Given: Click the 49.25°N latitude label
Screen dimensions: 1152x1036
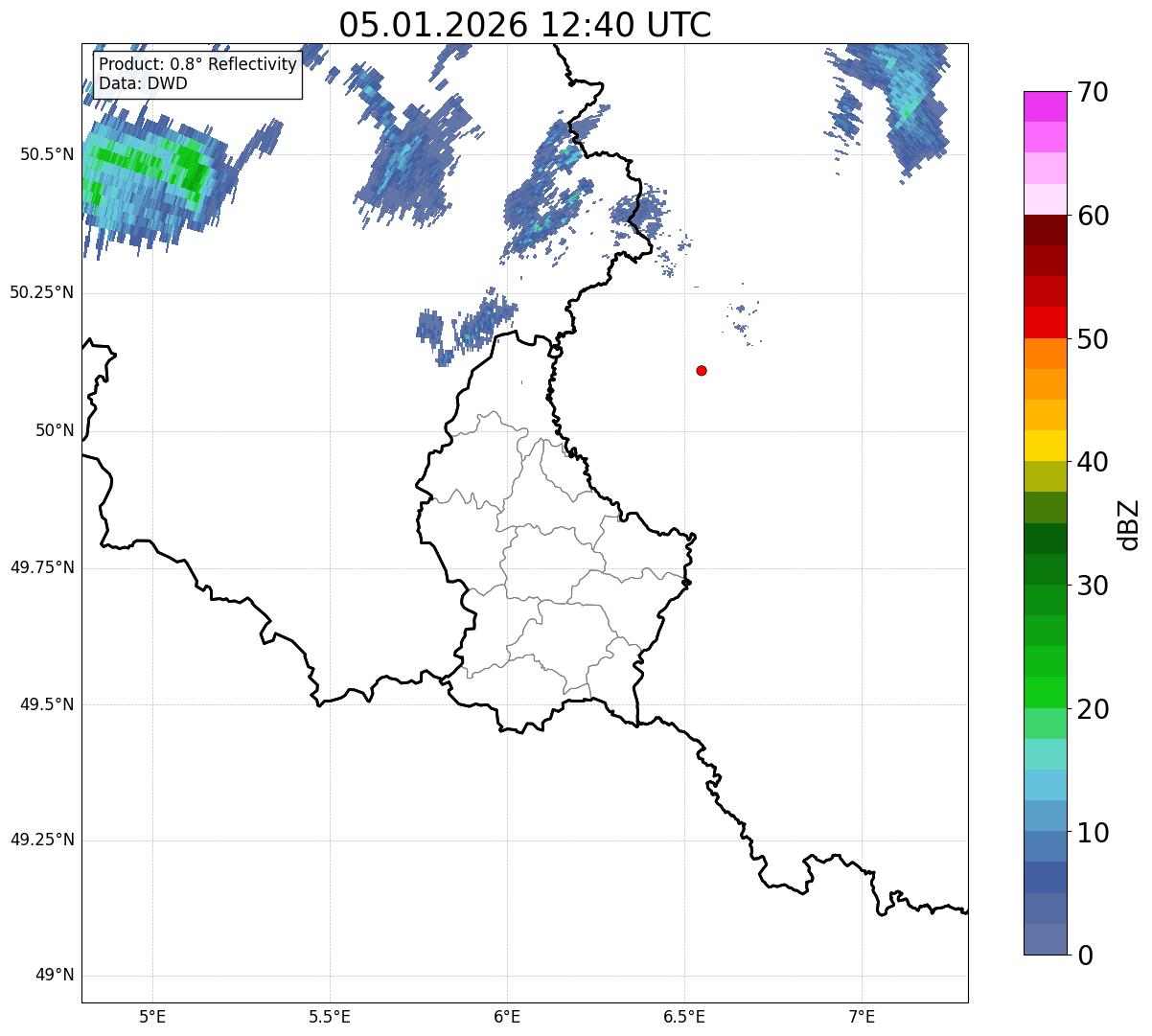Looking at the screenshot, I should point(42,840).
